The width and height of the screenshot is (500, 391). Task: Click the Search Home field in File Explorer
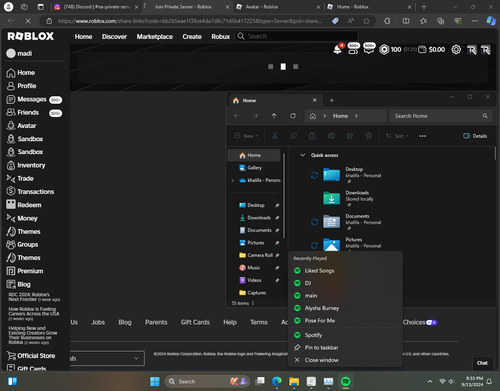click(x=441, y=116)
